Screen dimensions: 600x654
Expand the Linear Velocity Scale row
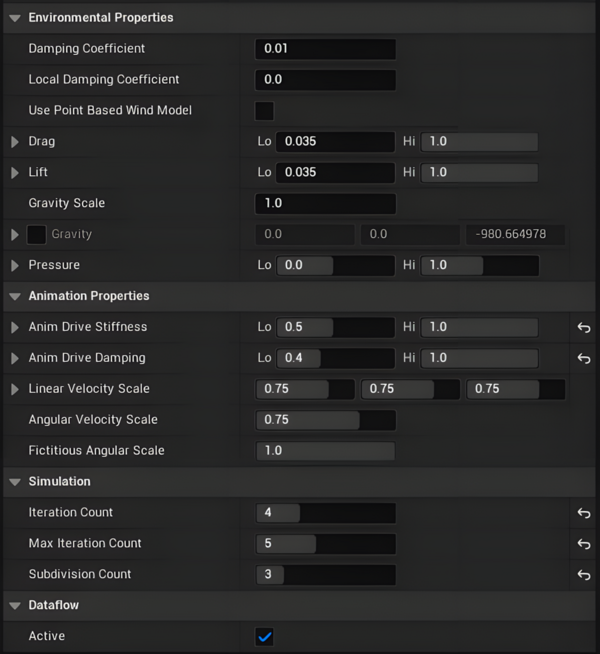15,389
